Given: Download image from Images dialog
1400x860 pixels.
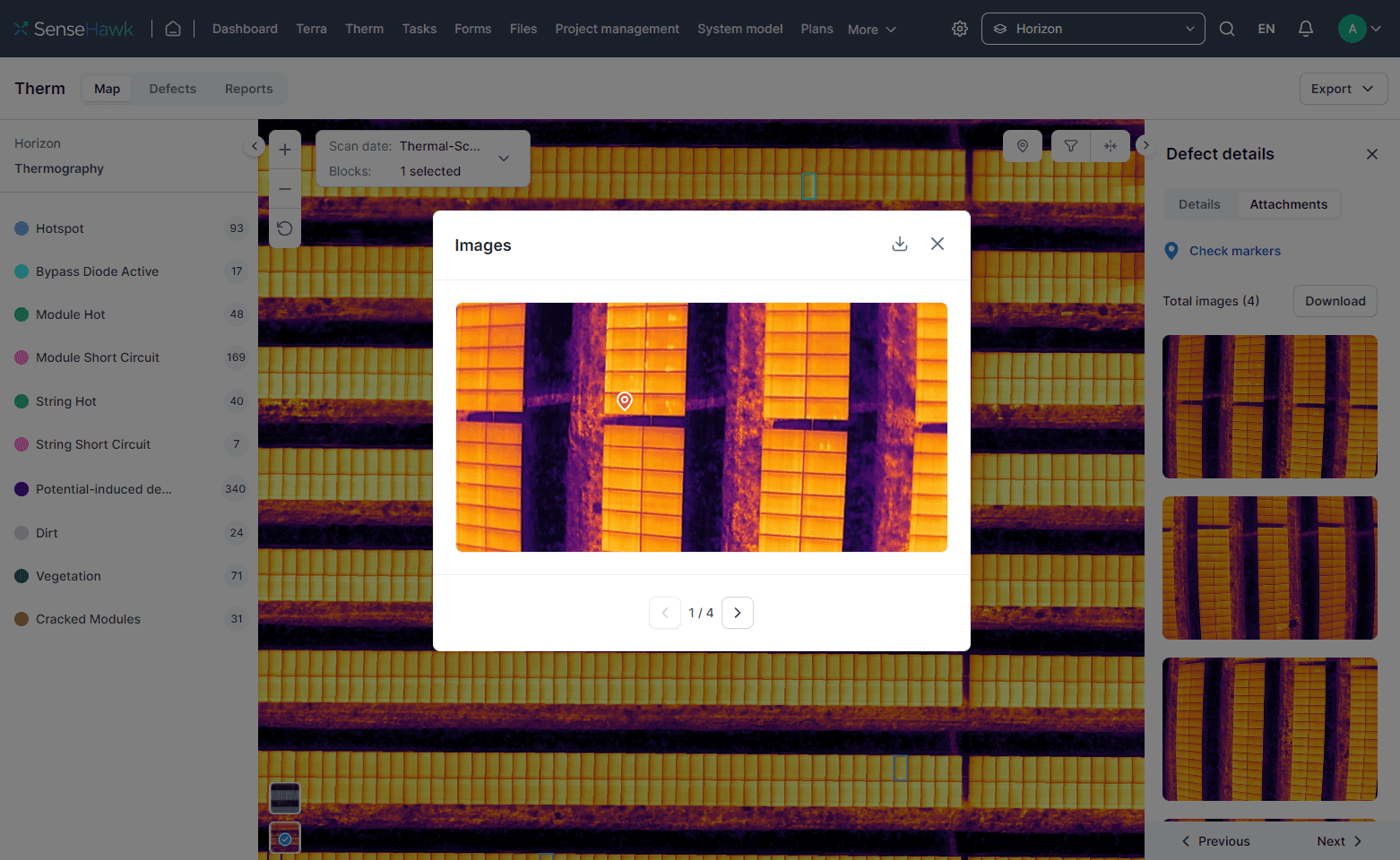Looking at the screenshot, I should 900,244.
